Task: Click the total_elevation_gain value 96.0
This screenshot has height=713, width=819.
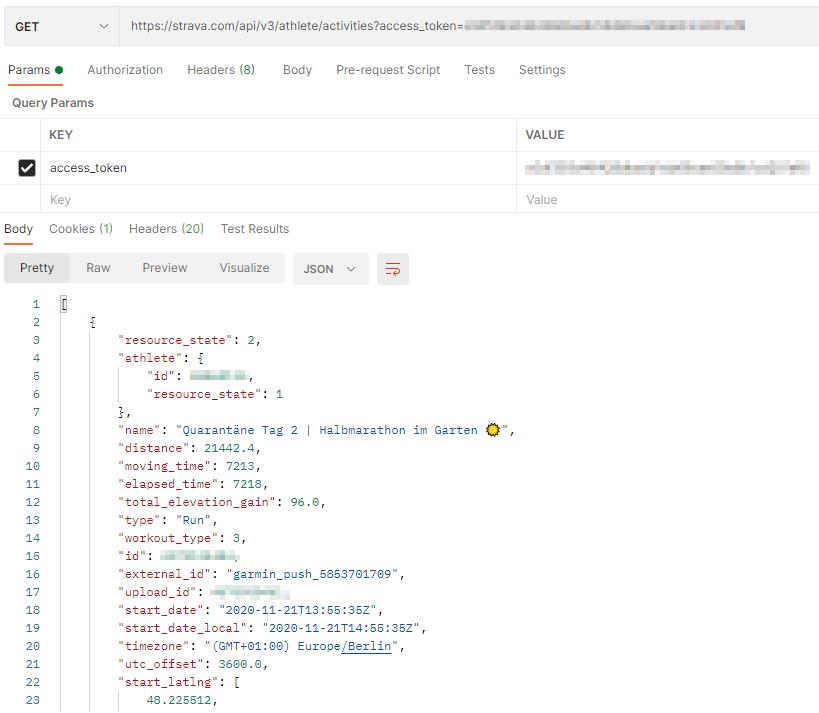Action: coord(305,502)
